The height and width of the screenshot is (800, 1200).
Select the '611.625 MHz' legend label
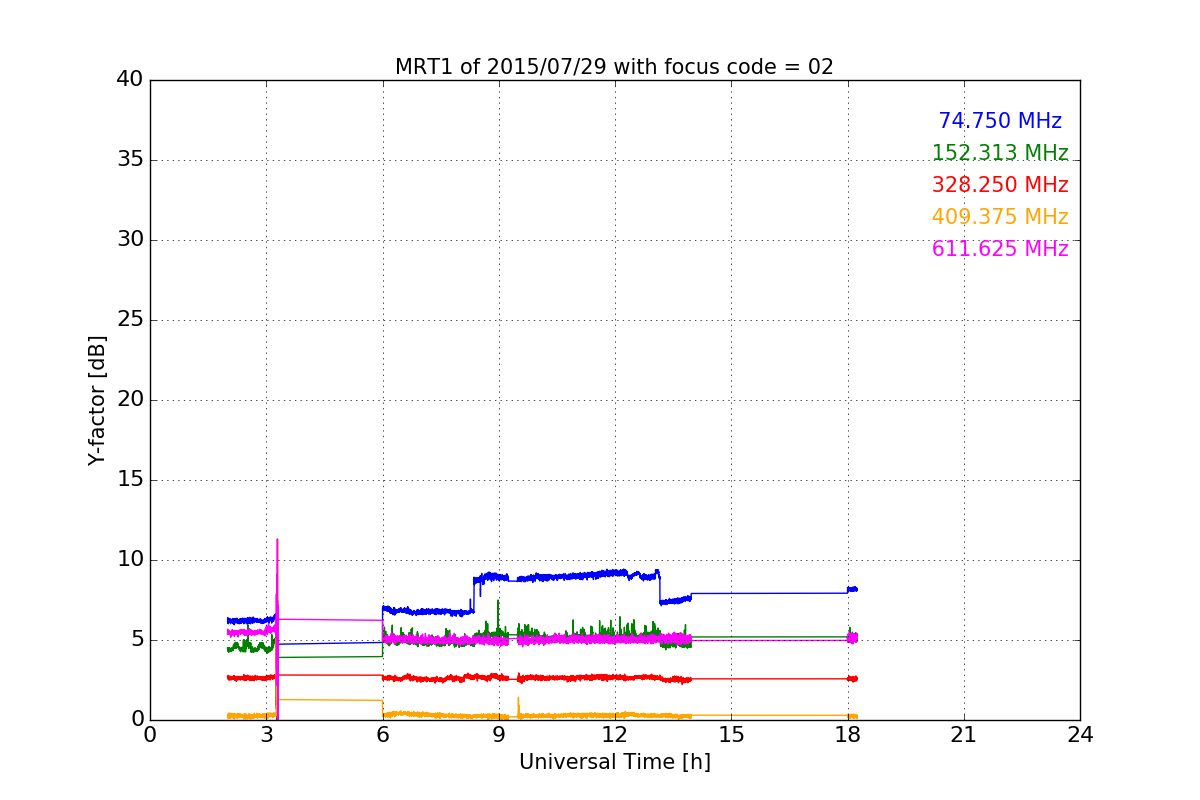click(1000, 249)
